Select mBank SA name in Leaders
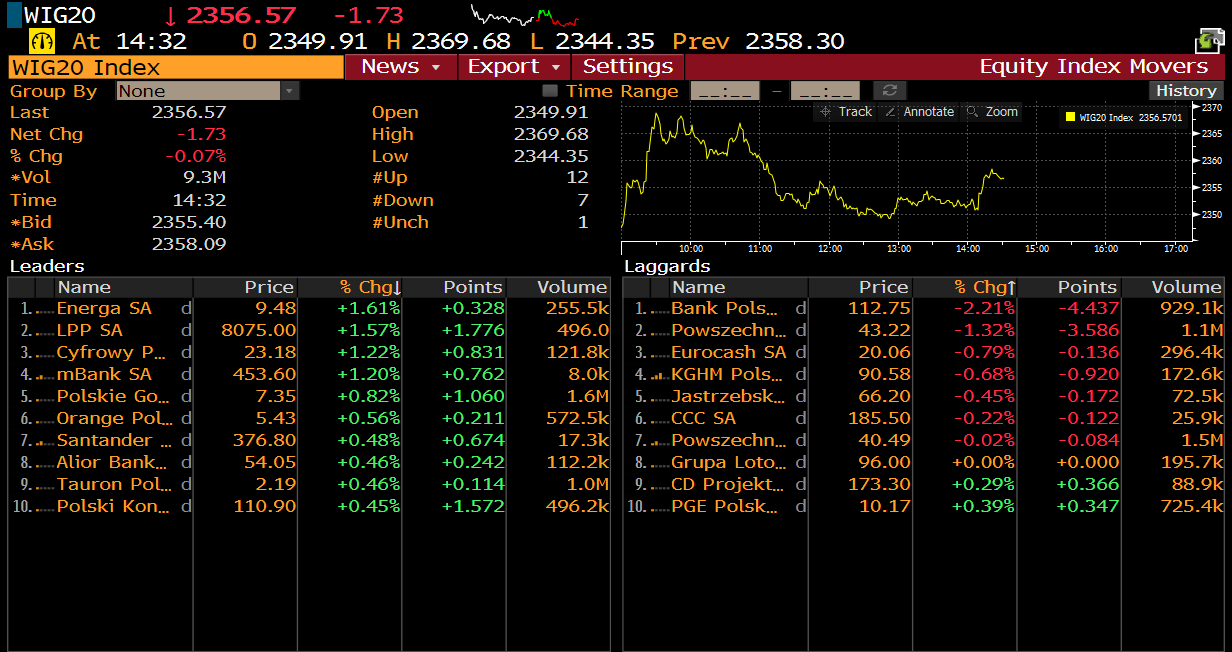Image resolution: width=1232 pixels, height=652 pixels. point(104,375)
